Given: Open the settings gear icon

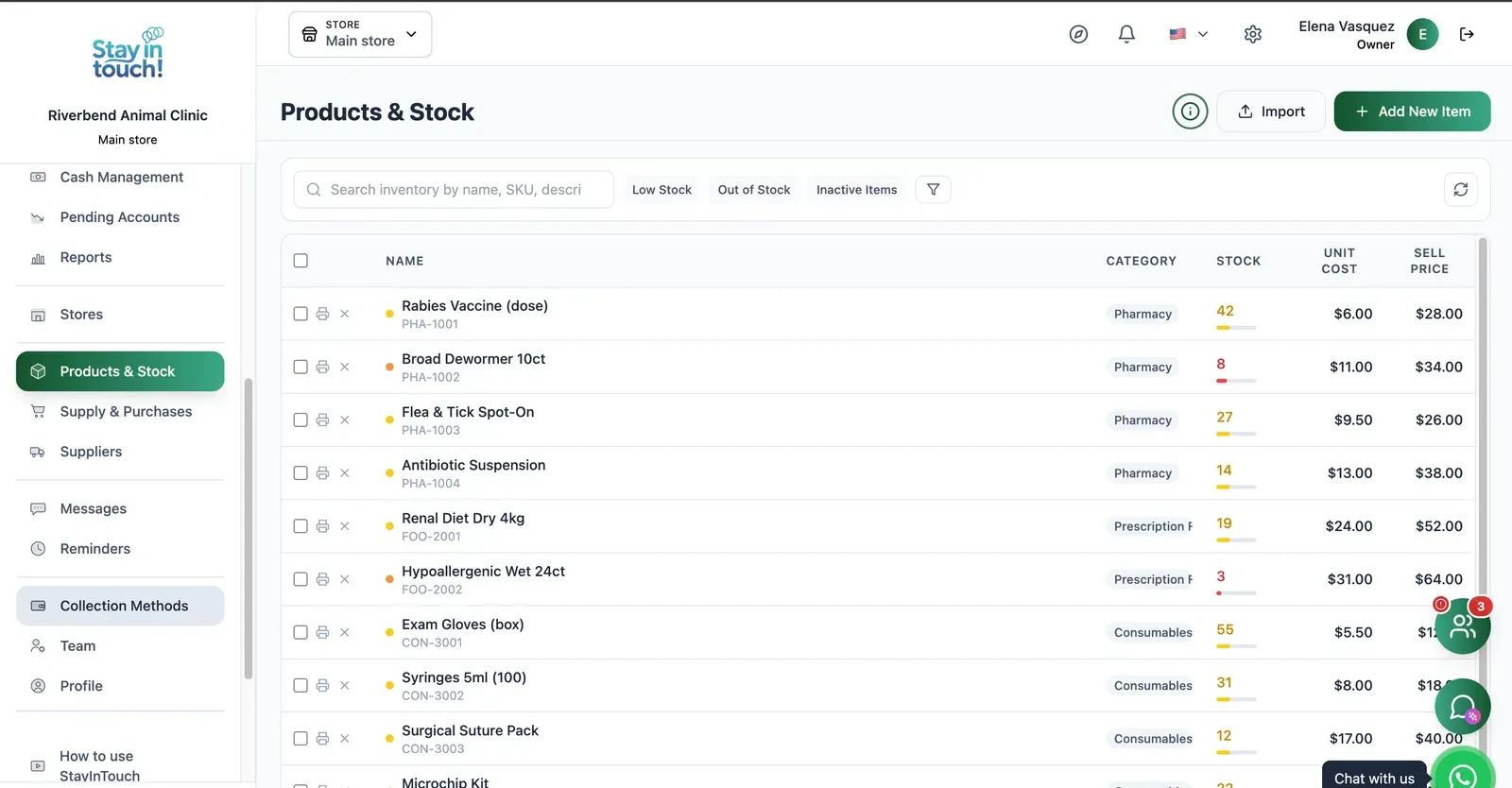Looking at the screenshot, I should click(1253, 34).
